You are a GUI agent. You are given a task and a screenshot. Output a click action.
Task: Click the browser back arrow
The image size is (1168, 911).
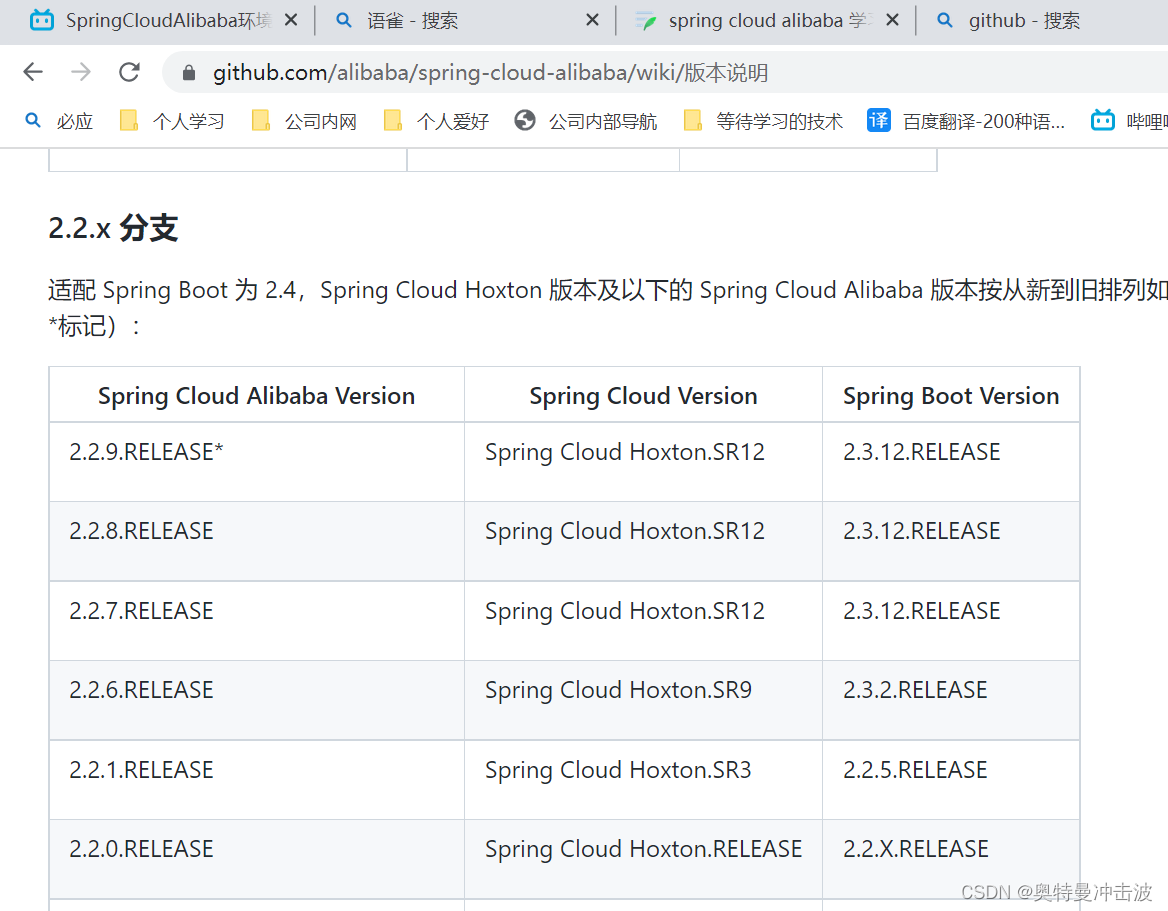click(34, 72)
